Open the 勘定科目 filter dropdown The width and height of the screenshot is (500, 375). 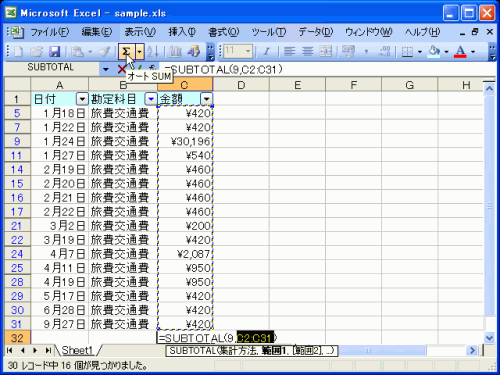tap(151, 99)
